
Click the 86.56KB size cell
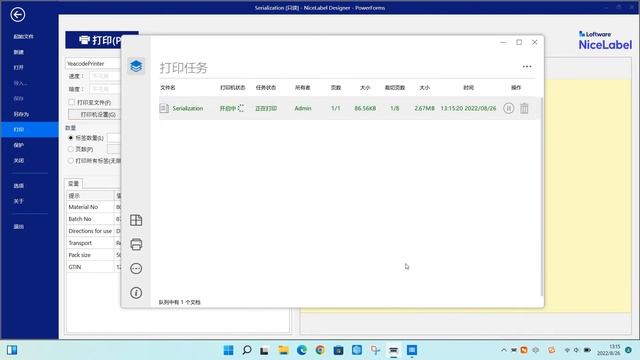(x=365, y=108)
